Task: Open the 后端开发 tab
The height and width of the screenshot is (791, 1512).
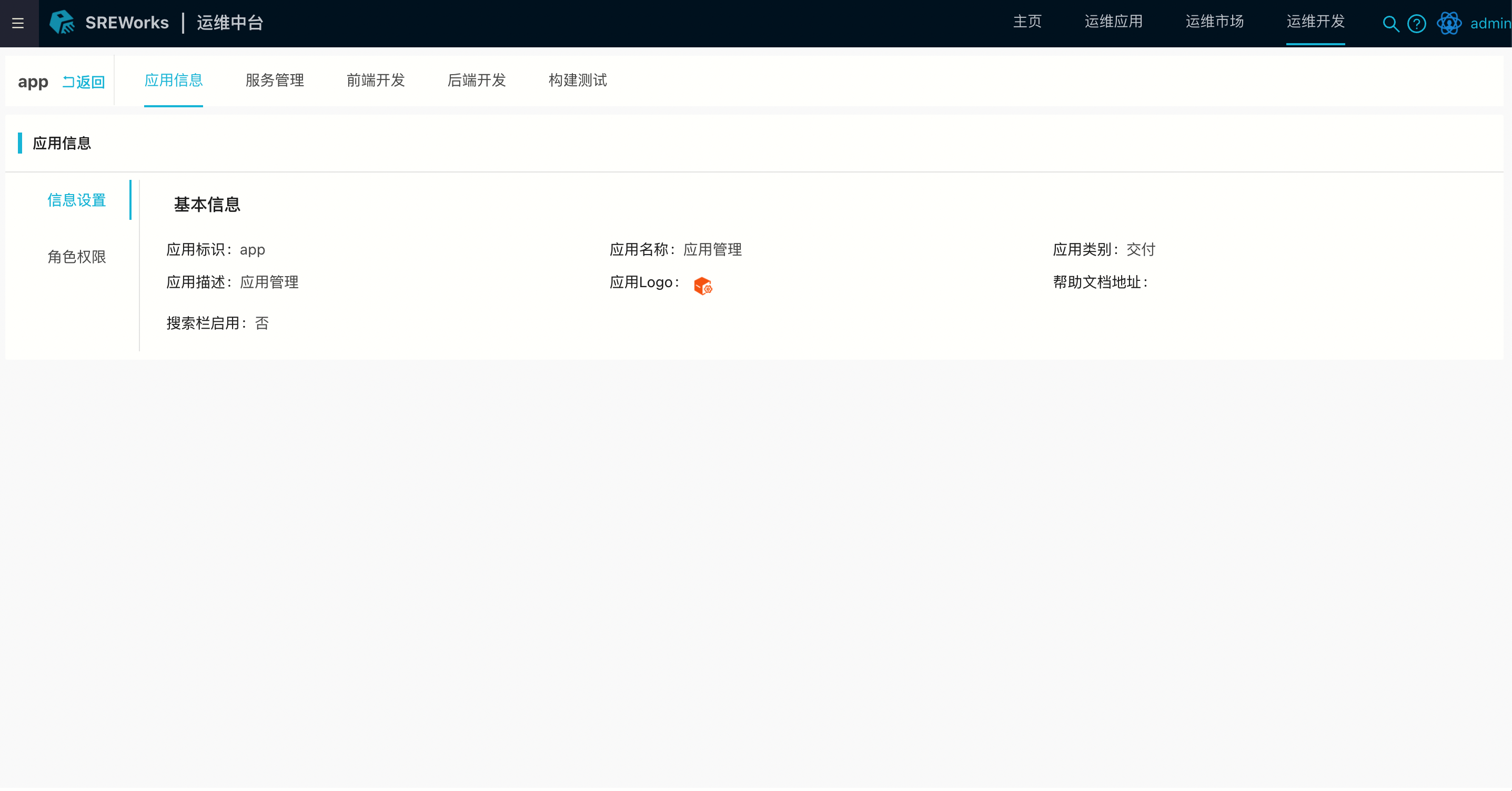Action: point(477,80)
